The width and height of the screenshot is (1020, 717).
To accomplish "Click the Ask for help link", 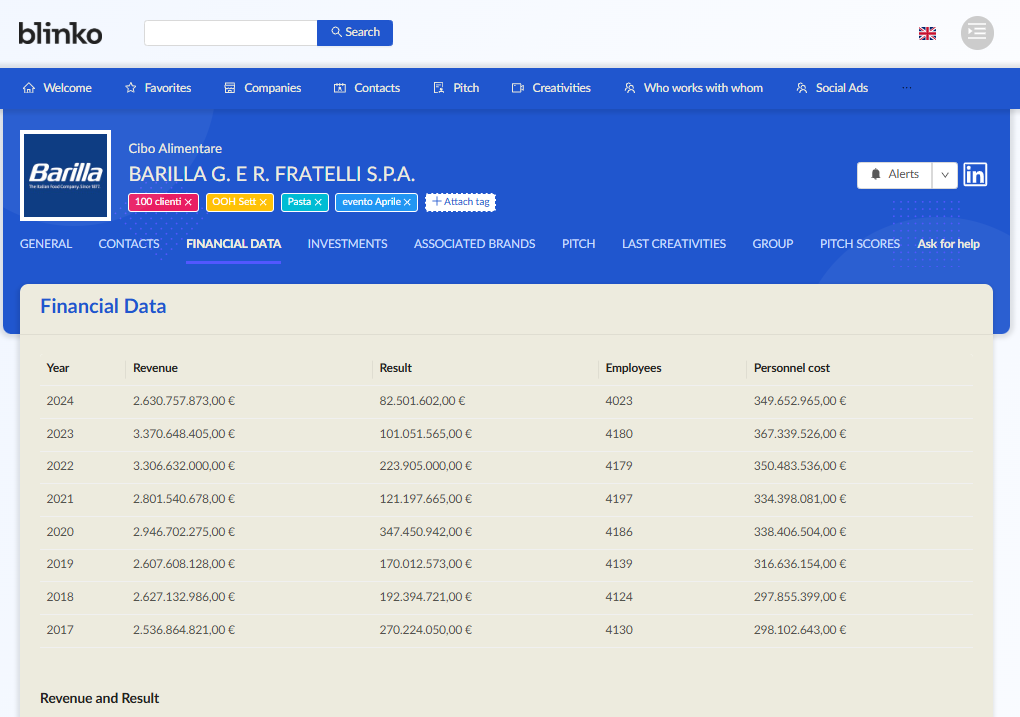I will (948, 244).
